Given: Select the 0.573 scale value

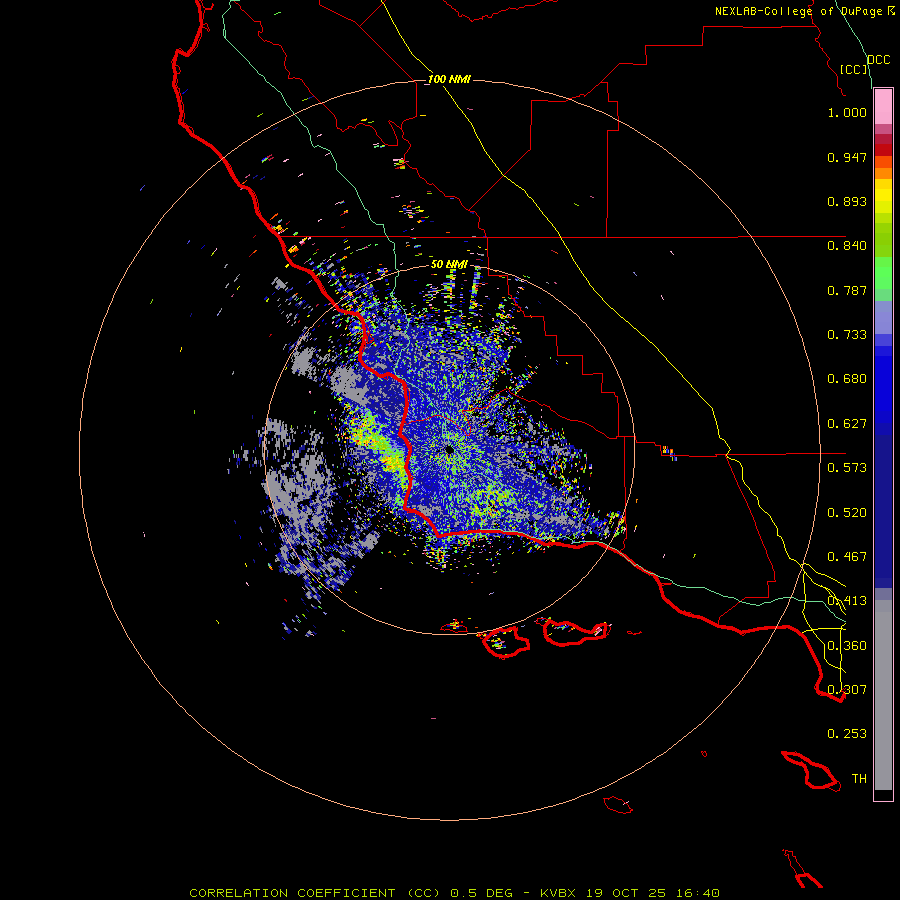Looking at the screenshot, I should point(847,468).
